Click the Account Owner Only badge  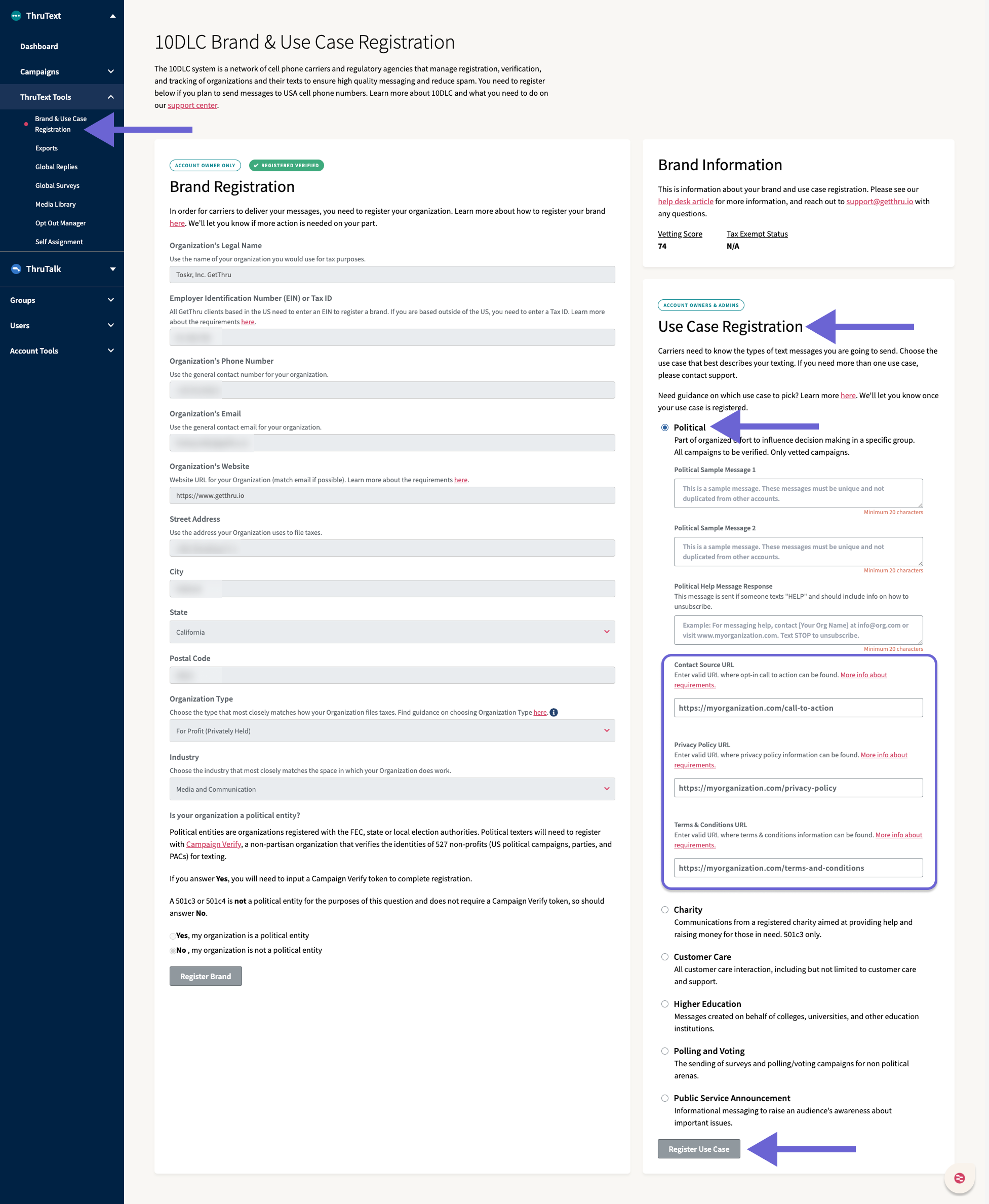tap(205, 165)
